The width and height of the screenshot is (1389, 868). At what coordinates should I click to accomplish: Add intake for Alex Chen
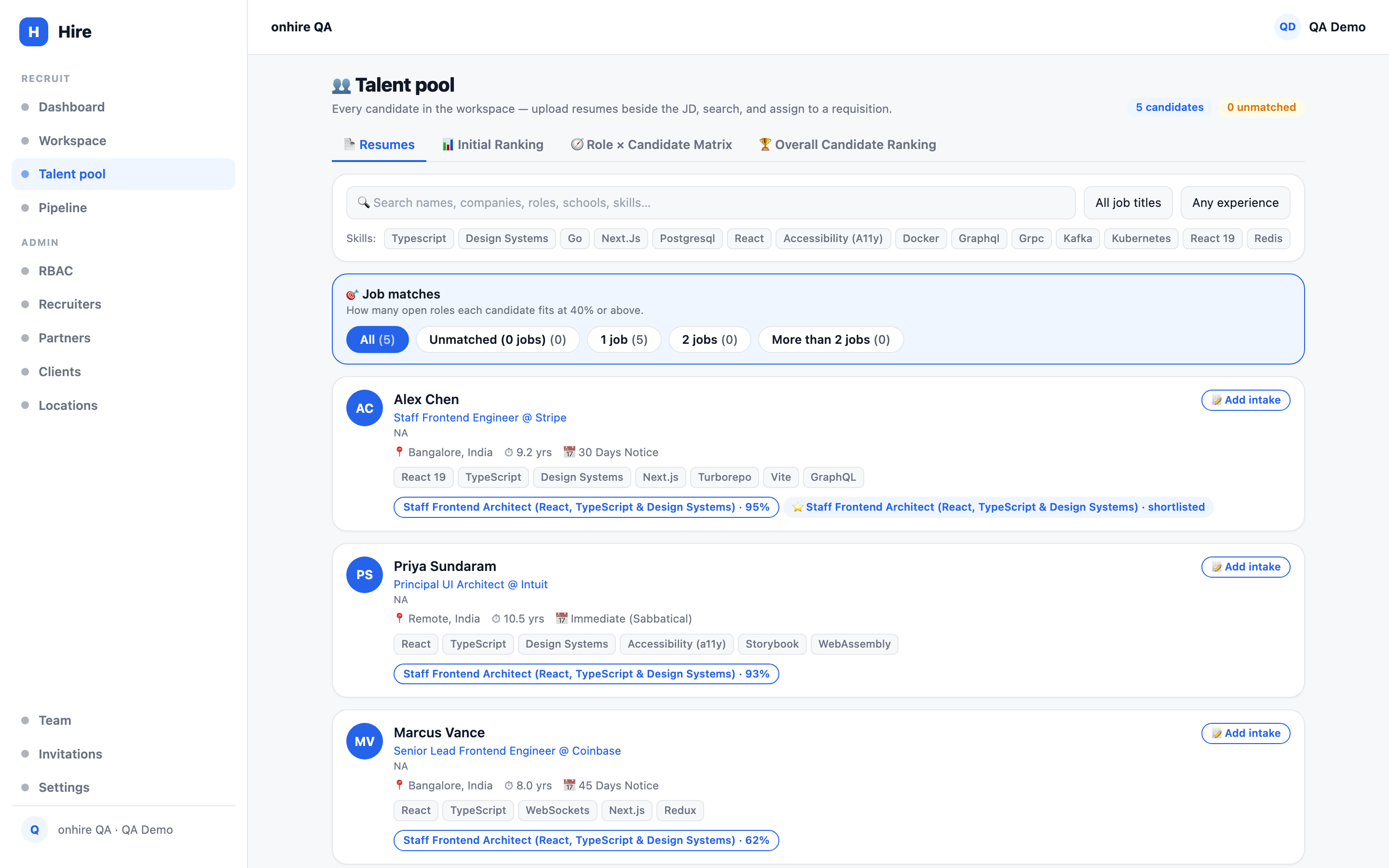(1245, 400)
